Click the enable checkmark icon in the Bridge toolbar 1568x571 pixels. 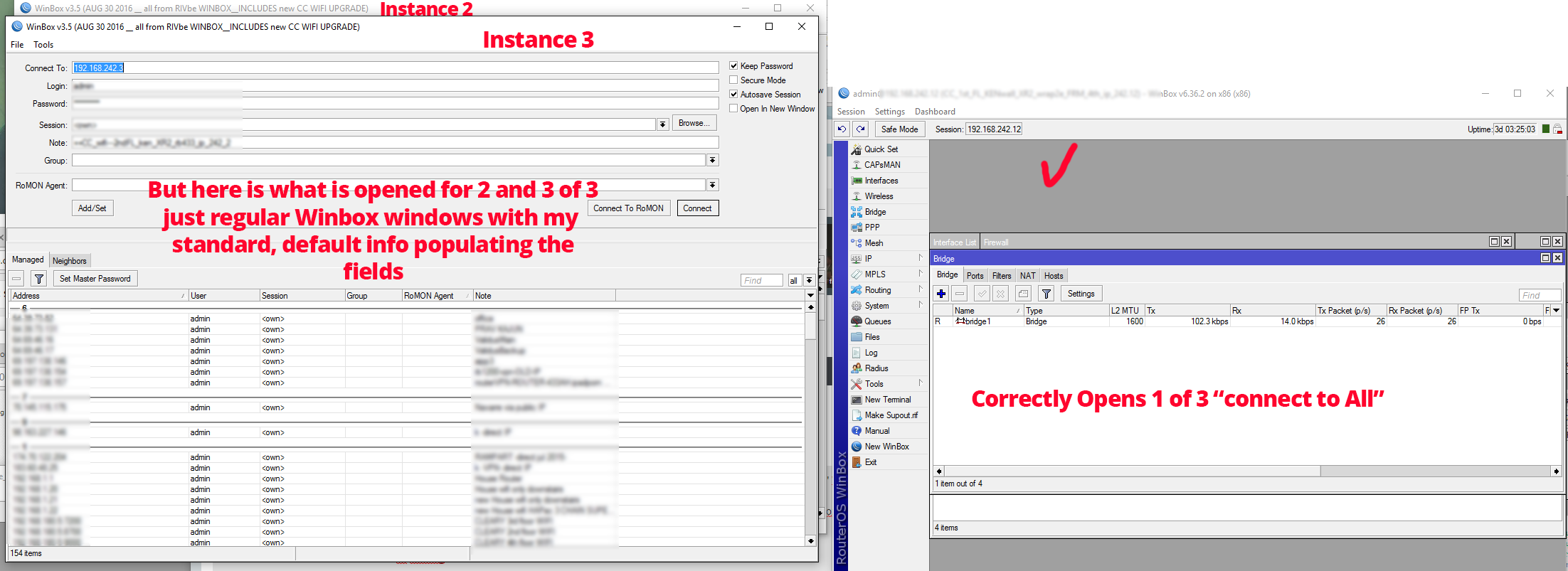pos(982,294)
